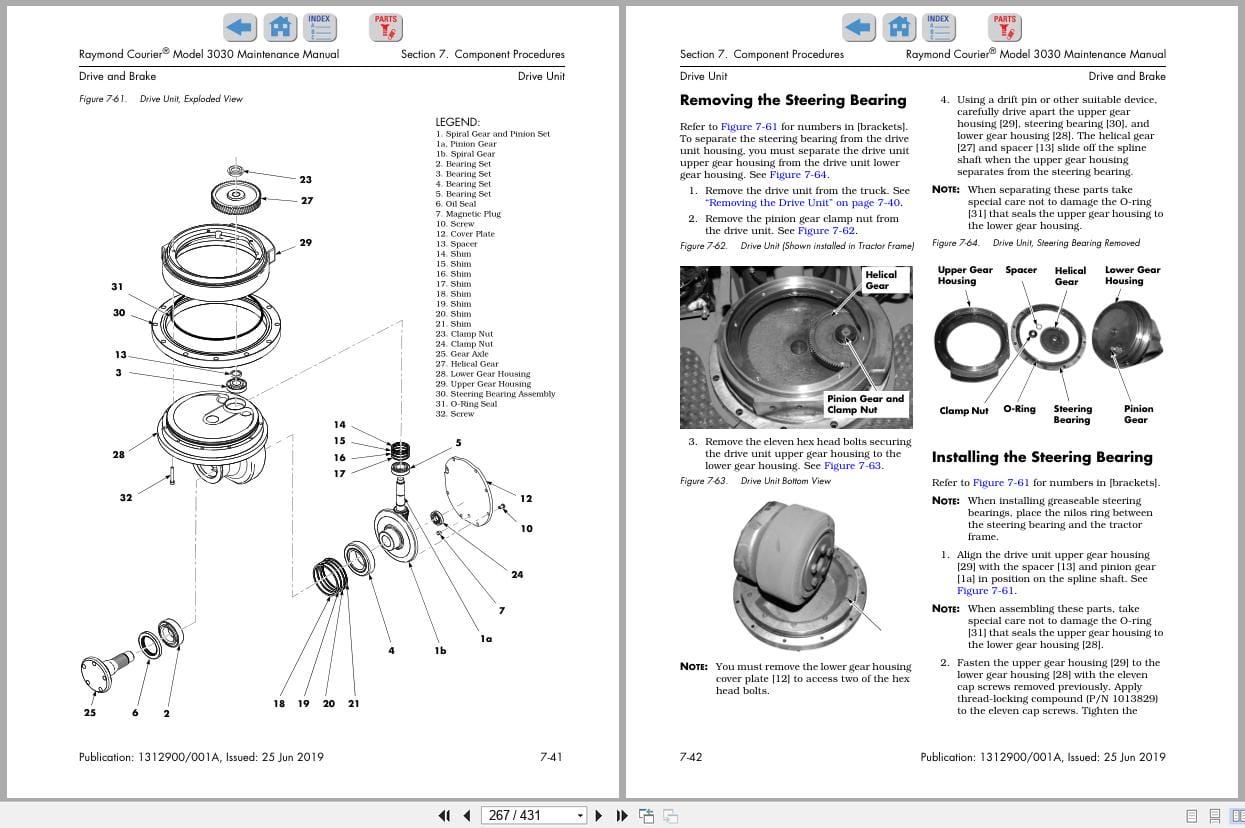Jump to the first page
The height and width of the screenshot is (828, 1245).
(x=445, y=815)
